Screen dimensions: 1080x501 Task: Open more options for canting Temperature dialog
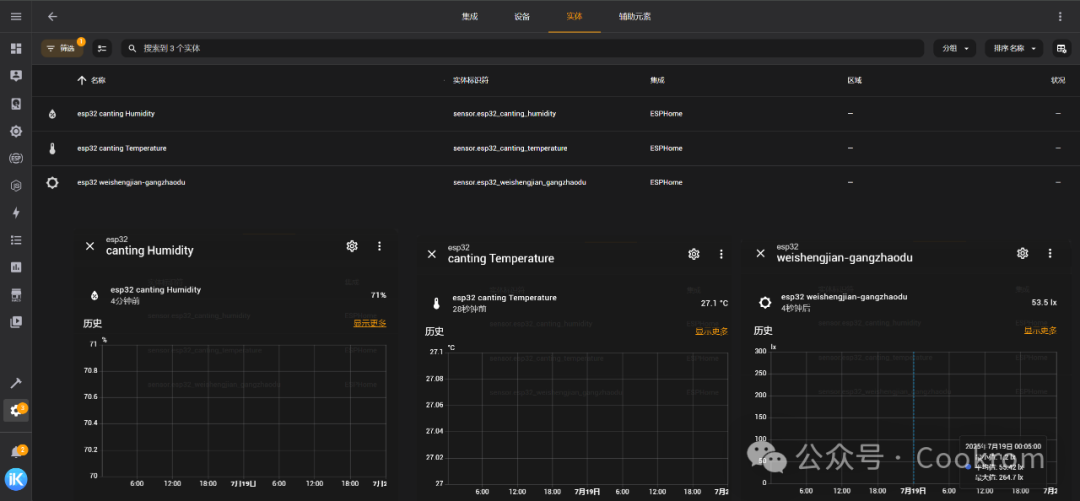[x=721, y=254]
